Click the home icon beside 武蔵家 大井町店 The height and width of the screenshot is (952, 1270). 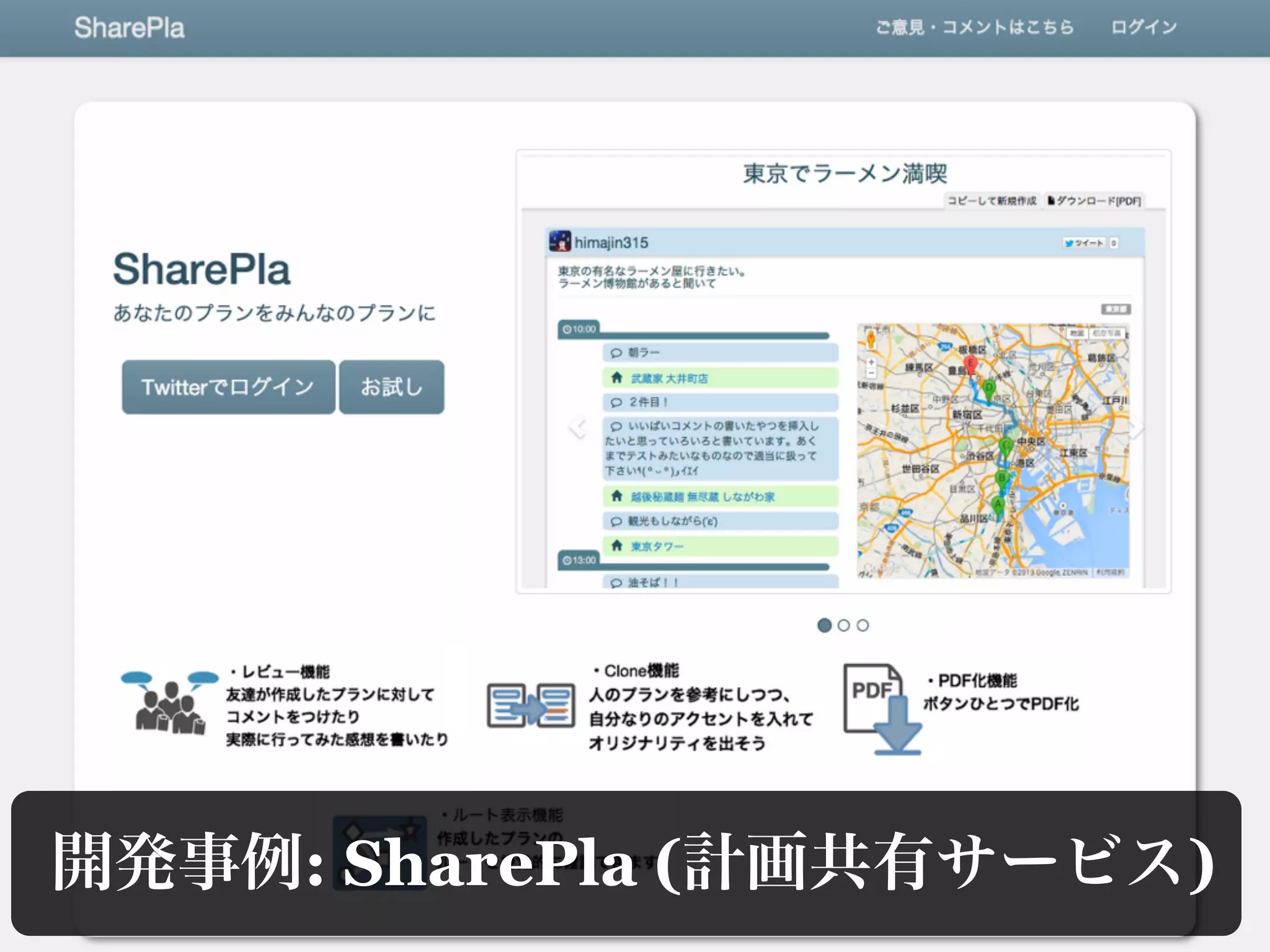(x=617, y=377)
